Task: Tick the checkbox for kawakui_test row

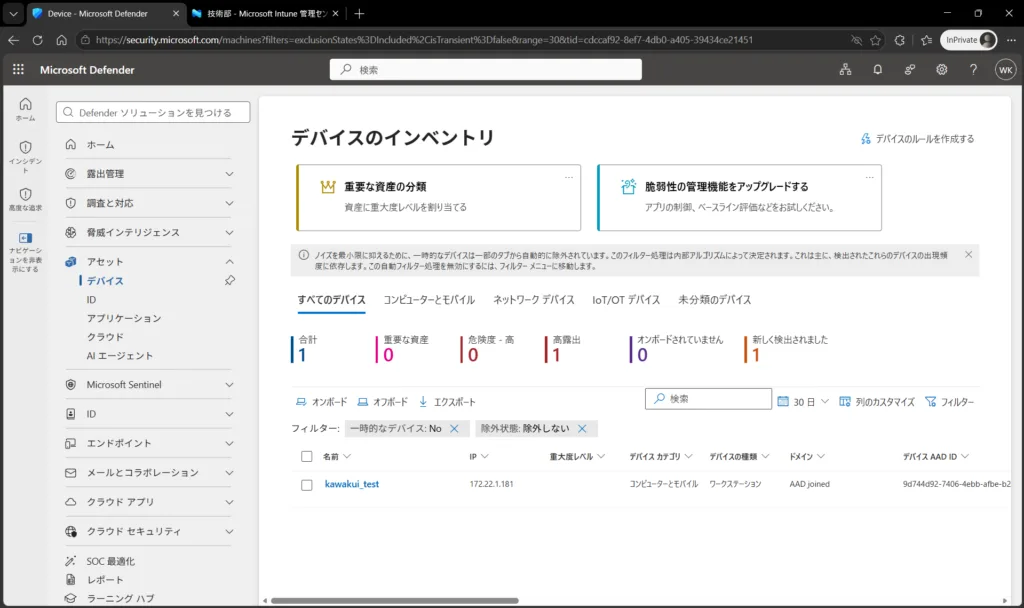Action: [x=306, y=485]
